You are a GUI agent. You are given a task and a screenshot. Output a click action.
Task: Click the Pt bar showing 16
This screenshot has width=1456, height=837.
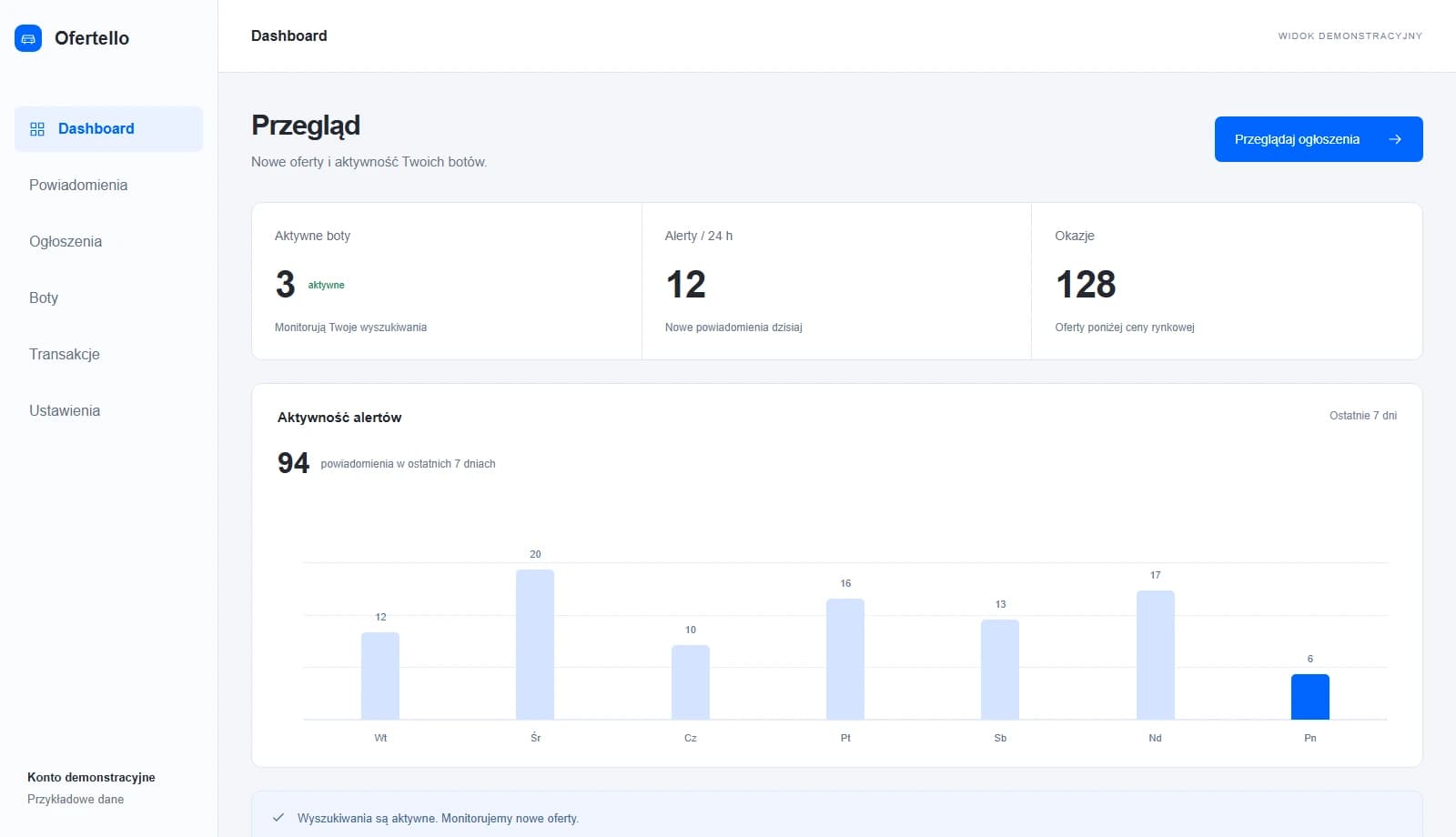point(845,660)
